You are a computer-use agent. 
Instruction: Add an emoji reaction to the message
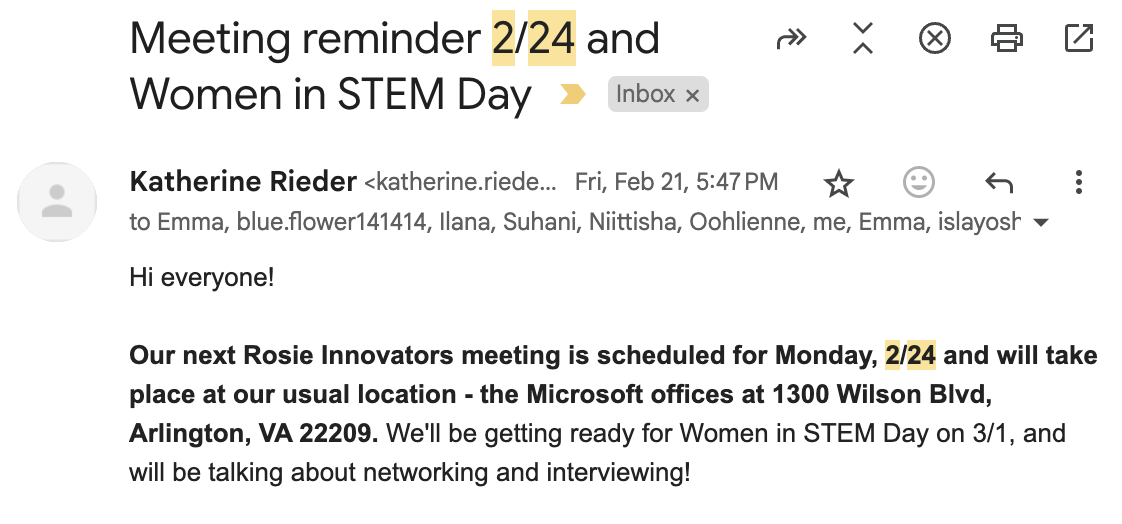pos(918,182)
